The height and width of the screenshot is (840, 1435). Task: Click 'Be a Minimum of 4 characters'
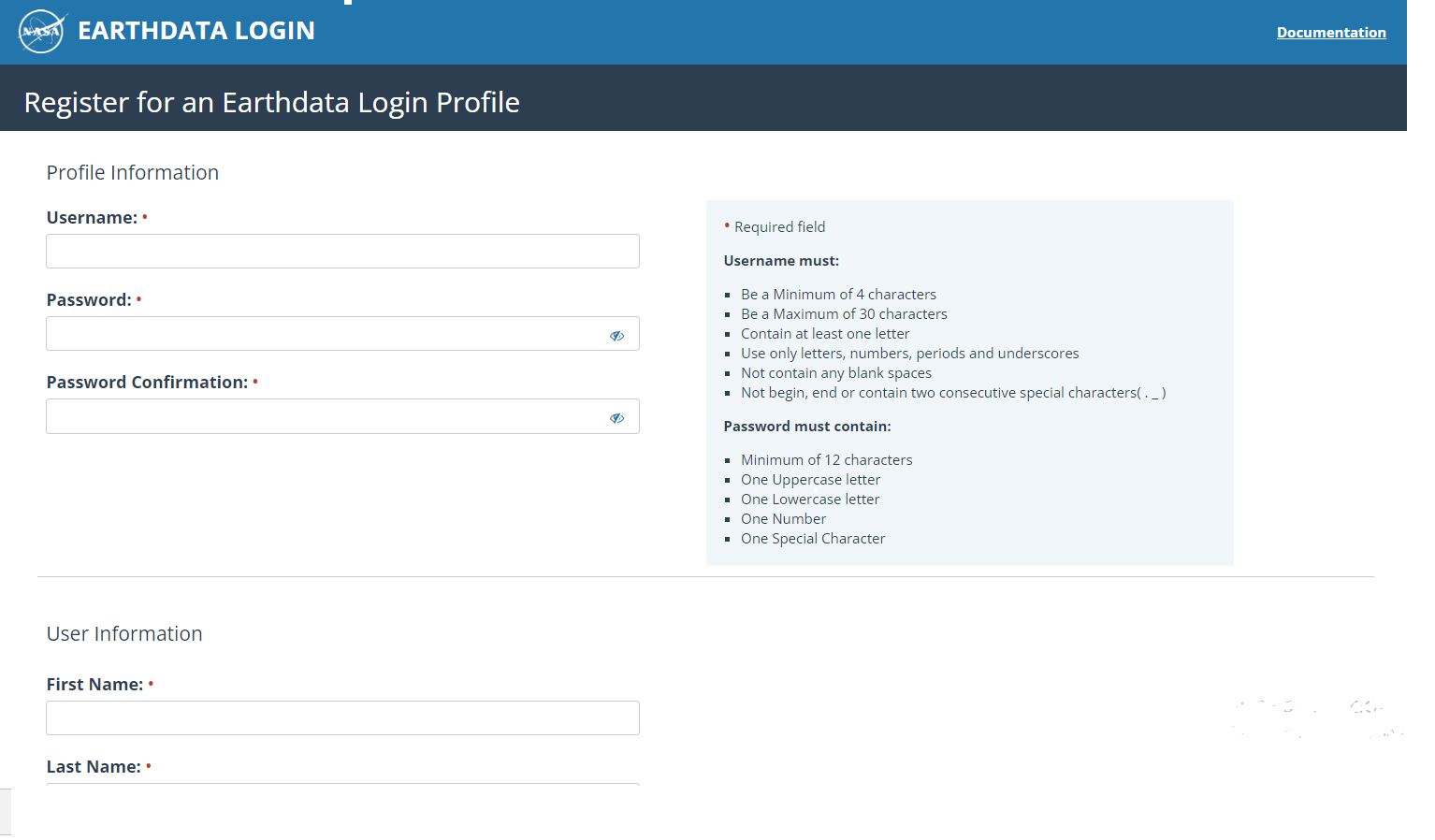coord(839,295)
